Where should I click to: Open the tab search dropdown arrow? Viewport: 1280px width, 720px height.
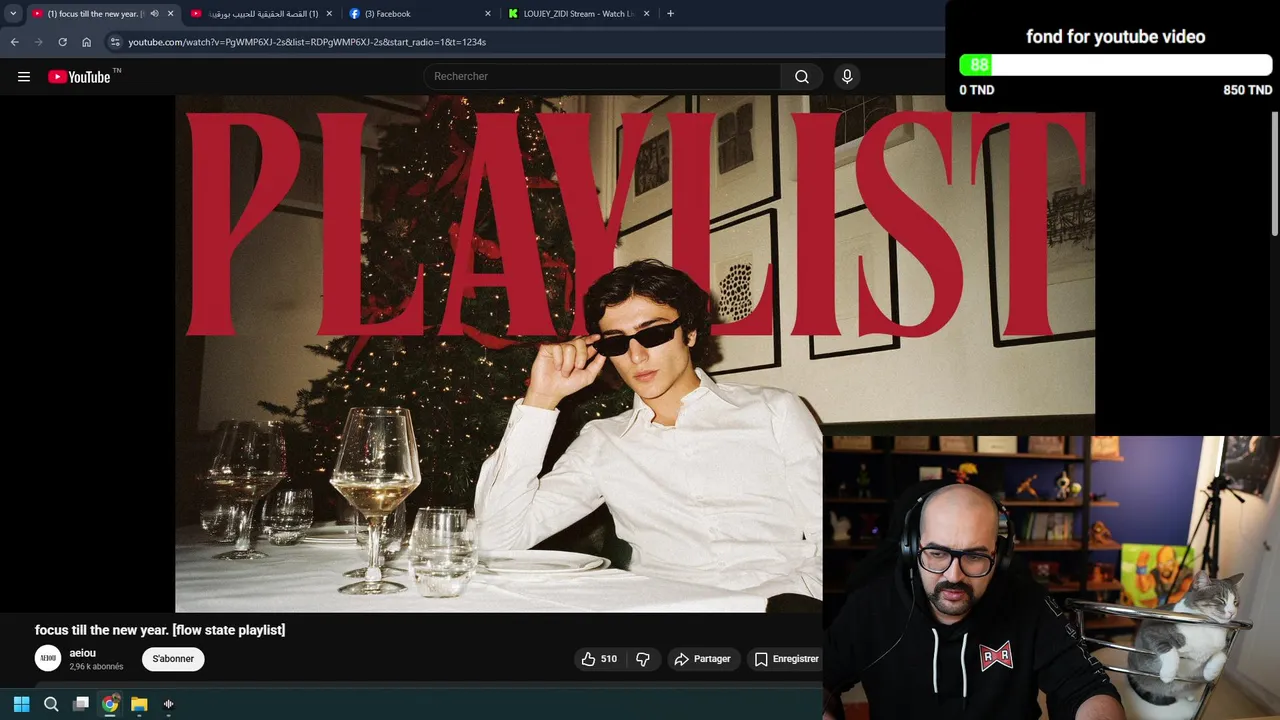click(13, 14)
